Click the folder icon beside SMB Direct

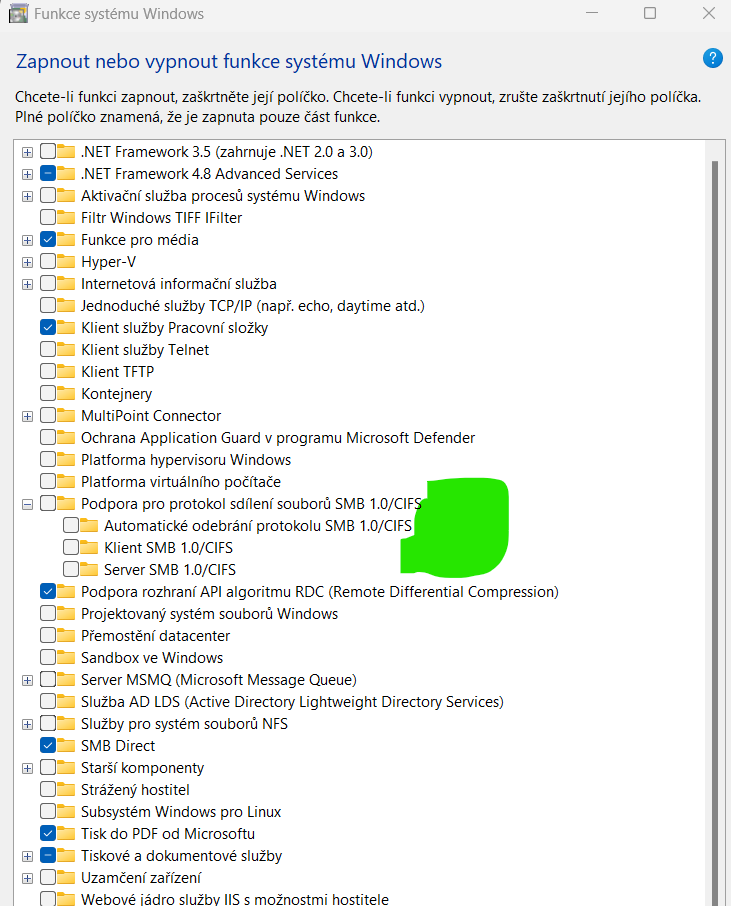66,745
